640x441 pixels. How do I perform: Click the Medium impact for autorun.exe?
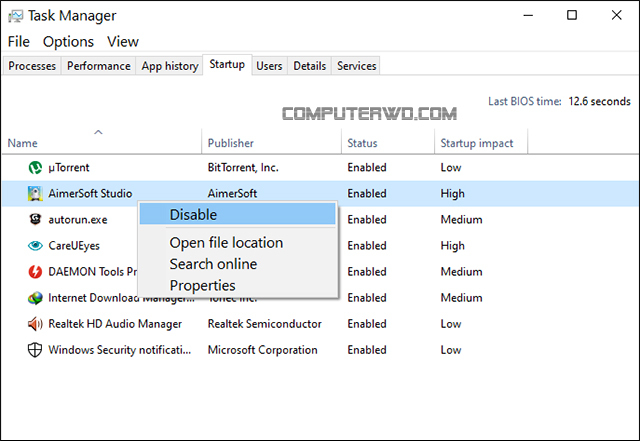click(461, 220)
